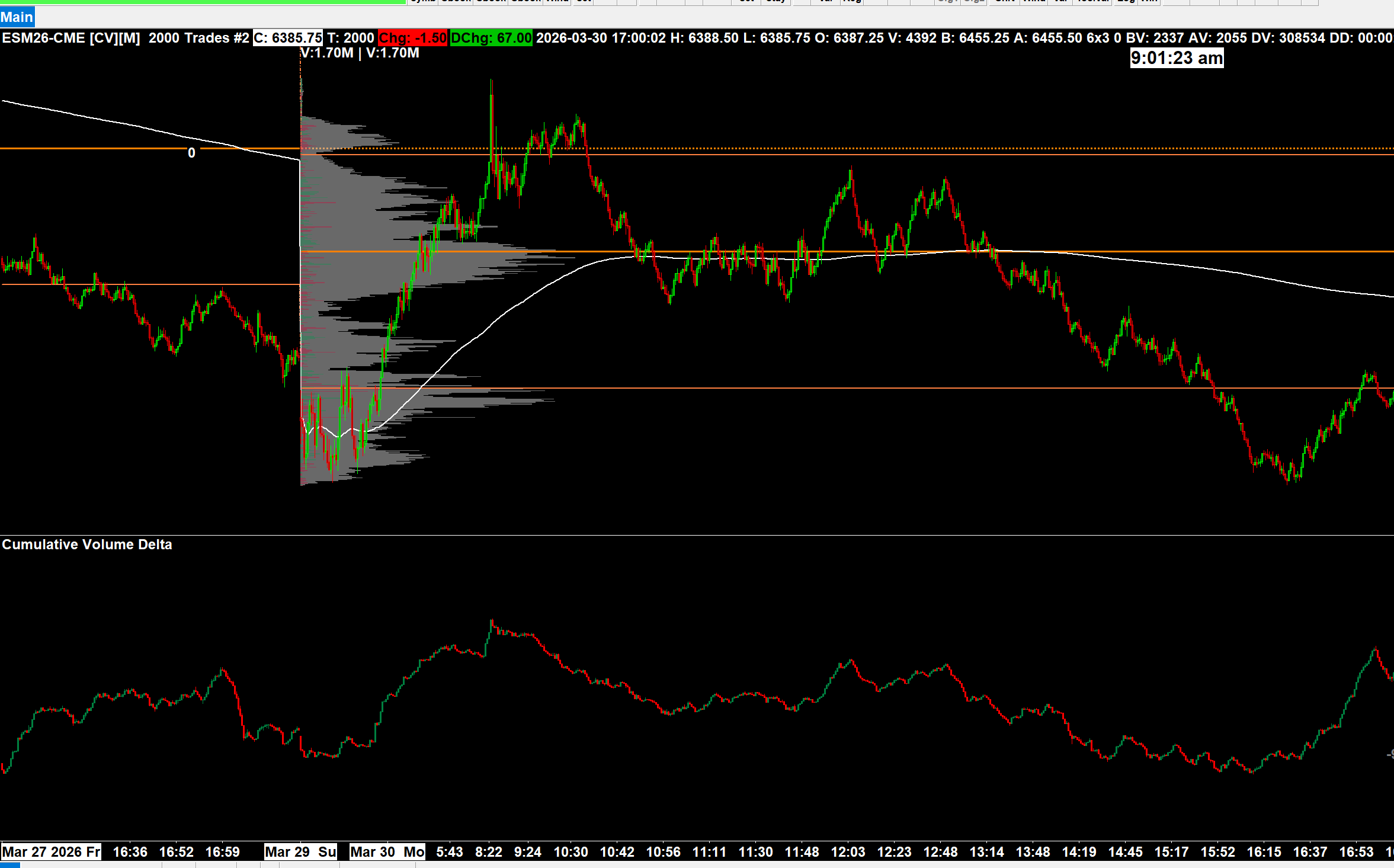Image resolution: width=1394 pixels, height=868 pixels.
Task: Click the V:1.70M volume profile label
Action: (327, 53)
